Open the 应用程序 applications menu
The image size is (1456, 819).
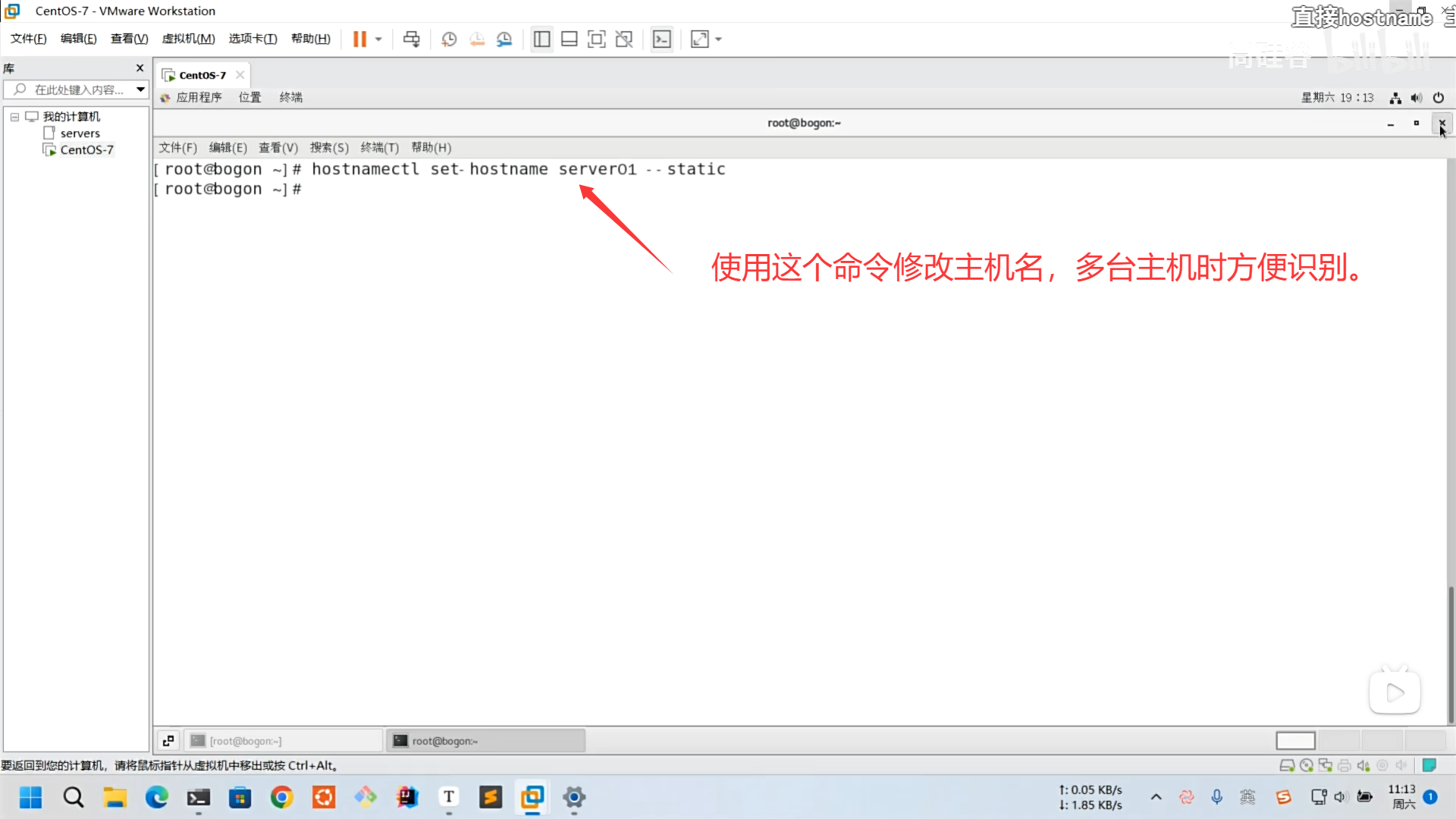pos(198,98)
